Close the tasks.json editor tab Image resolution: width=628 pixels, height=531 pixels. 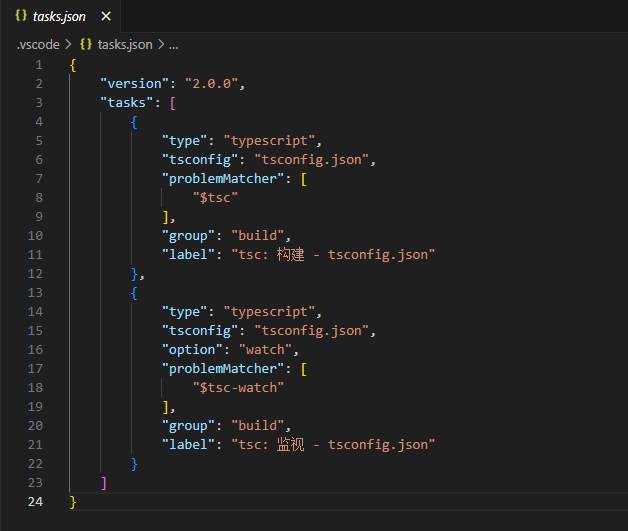coord(106,16)
